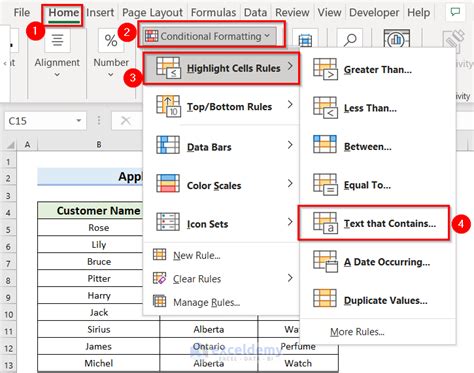Expand the Alignment group dropdown
Image resolution: width=474 pixels, height=373 pixels.
tap(57, 75)
